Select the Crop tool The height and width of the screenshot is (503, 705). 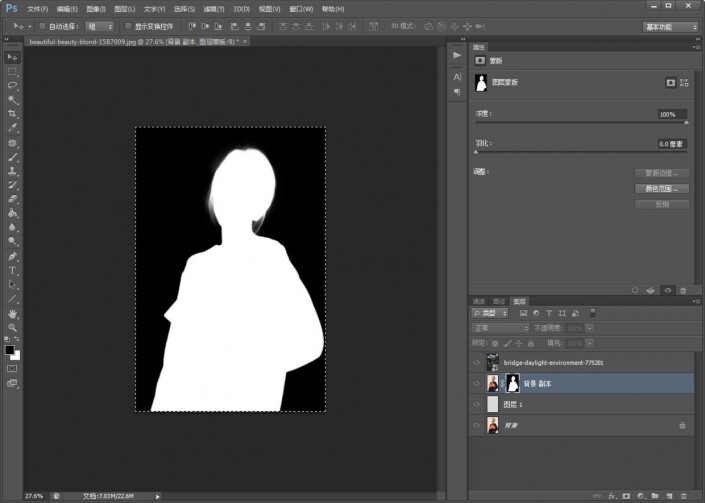pyautogui.click(x=13, y=114)
